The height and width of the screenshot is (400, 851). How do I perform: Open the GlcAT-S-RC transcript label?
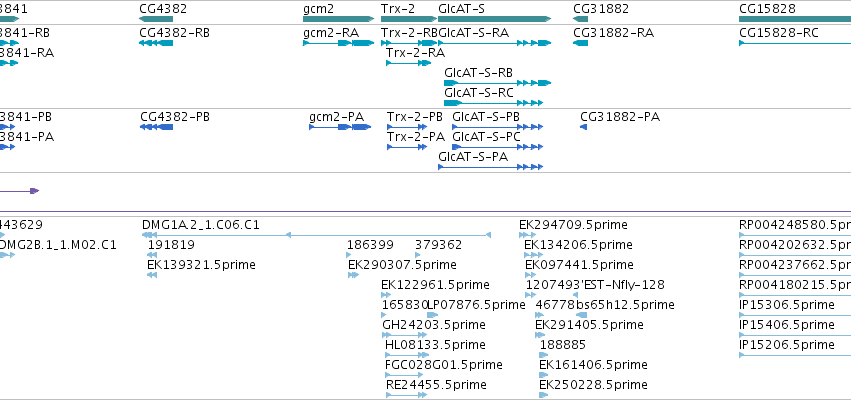point(479,93)
